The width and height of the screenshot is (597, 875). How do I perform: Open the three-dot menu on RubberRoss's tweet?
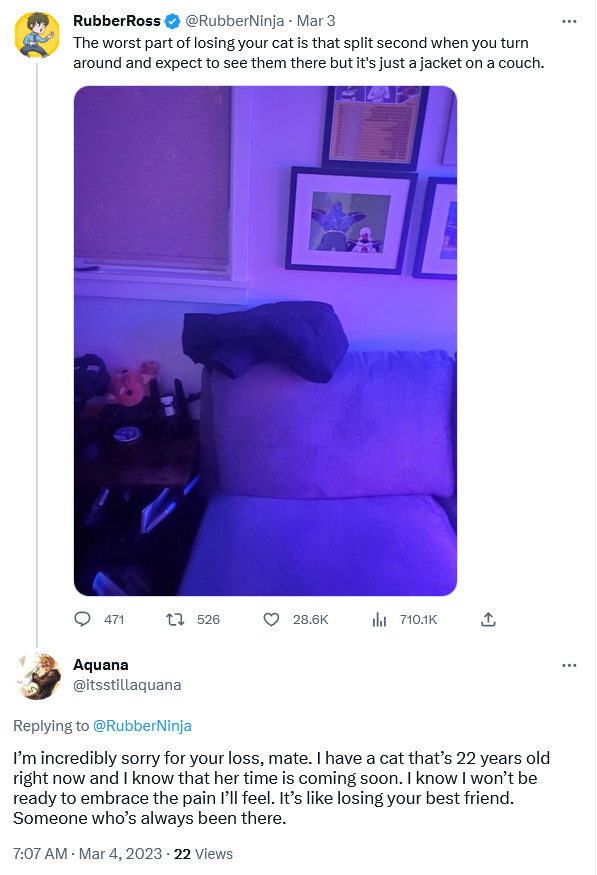pyautogui.click(x=569, y=21)
